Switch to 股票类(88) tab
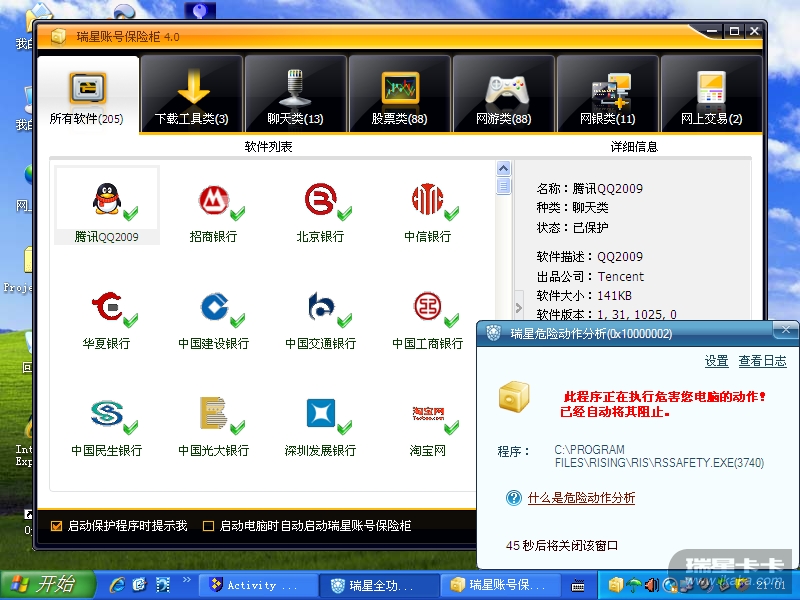800x600 pixels. 400,94
